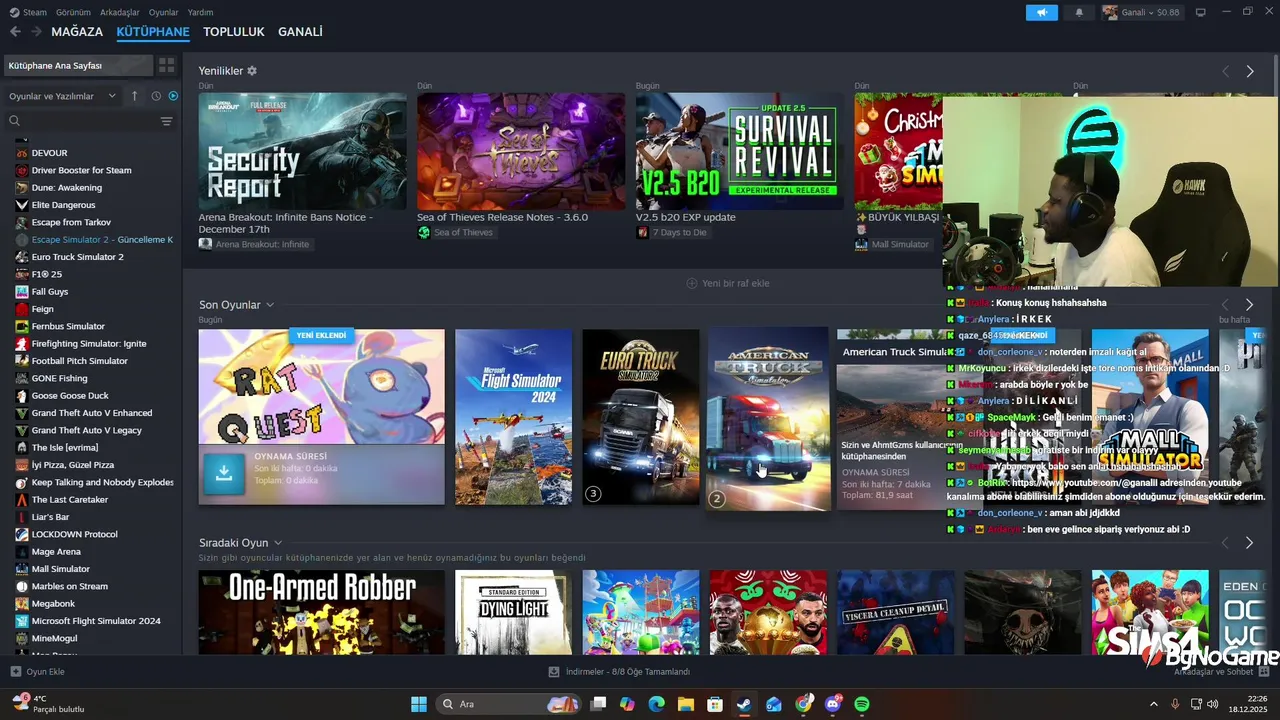The width and height of the screenshot is (1280, 720).
Task: Click the Steam taskbar icon
Action: pyautogui.click(x=744, y=704)
